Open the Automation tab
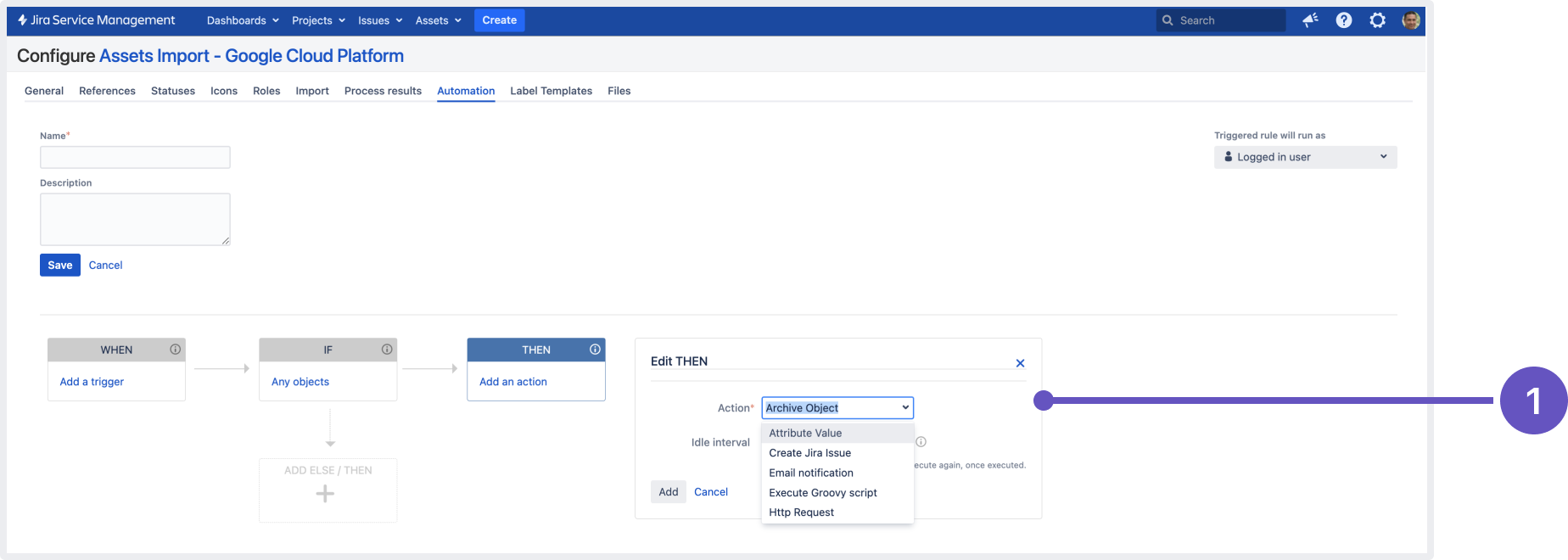Screen dimensions: 1568x560 (x=466, y=91)
